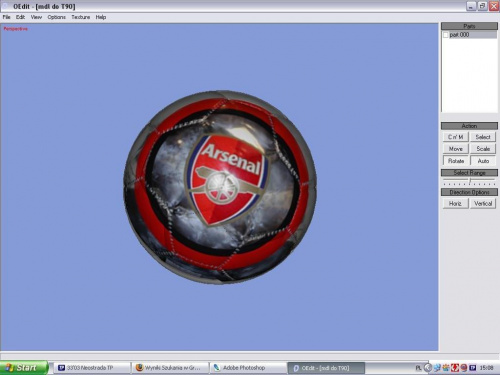
Task: Activate the Select action button
Action: coord(483,137)
